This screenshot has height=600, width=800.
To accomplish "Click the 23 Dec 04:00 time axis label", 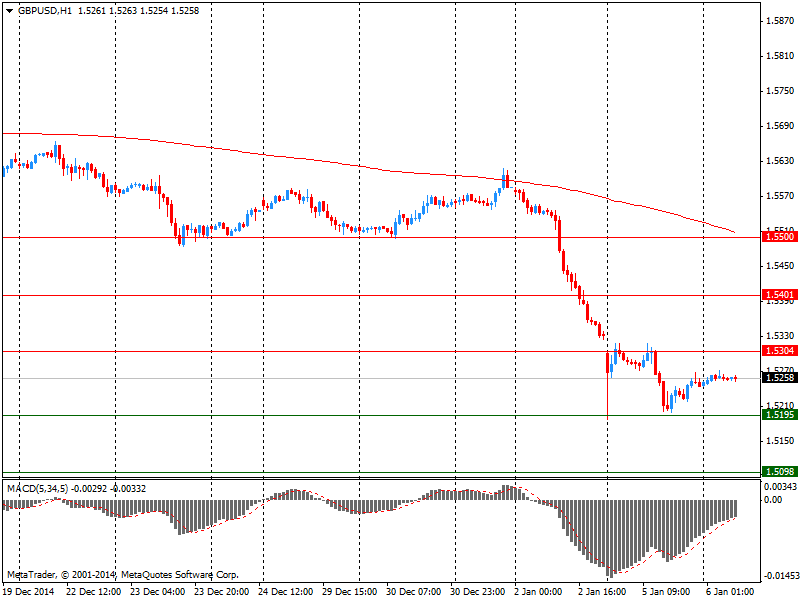I will tap(158, 592).
